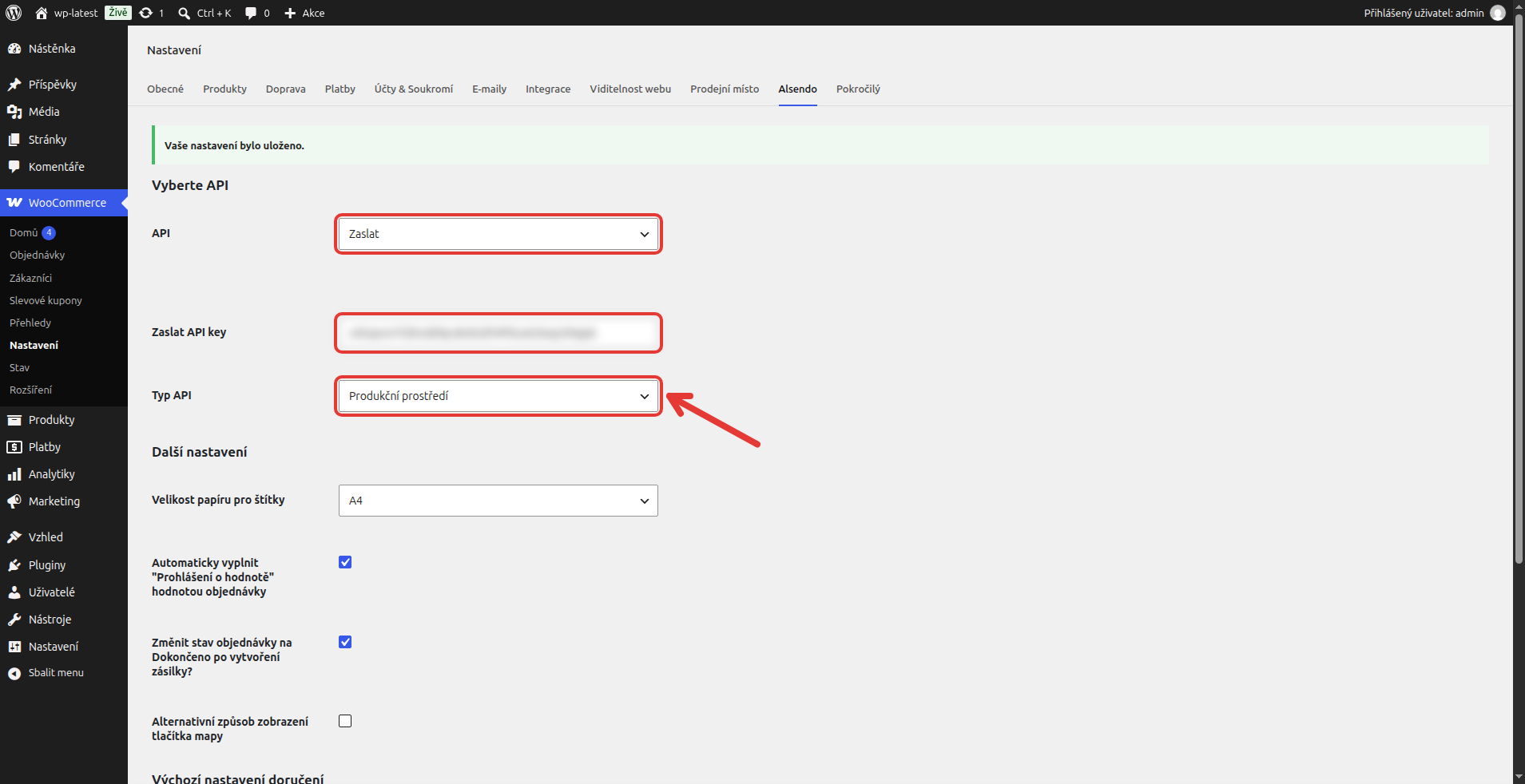Click the Zaslat API key field
Viewport: 1525px width, 784px height.
498,333
